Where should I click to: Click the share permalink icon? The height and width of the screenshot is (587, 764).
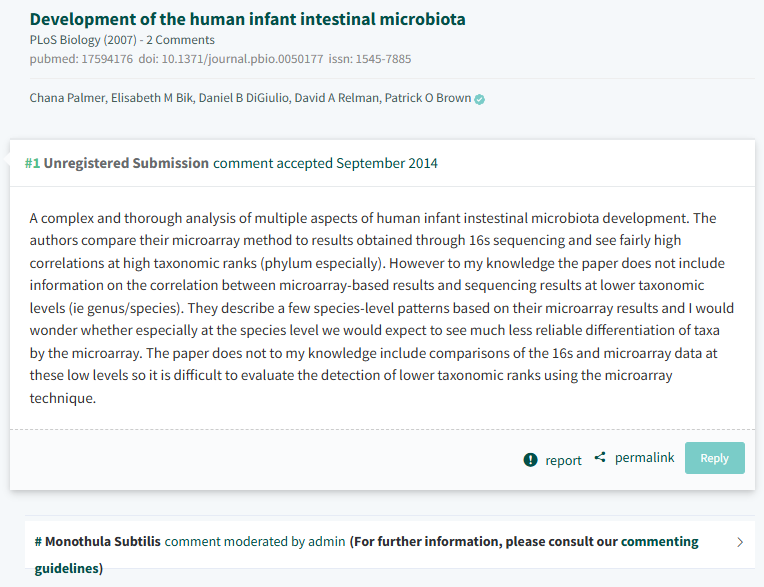[x=600, y=458]
